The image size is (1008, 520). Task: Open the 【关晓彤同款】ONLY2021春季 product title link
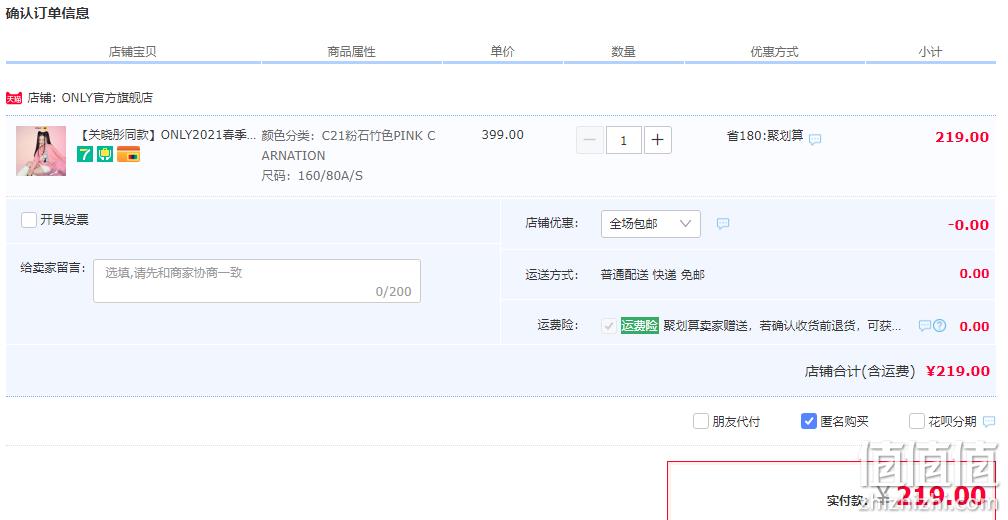pos(166,135)
